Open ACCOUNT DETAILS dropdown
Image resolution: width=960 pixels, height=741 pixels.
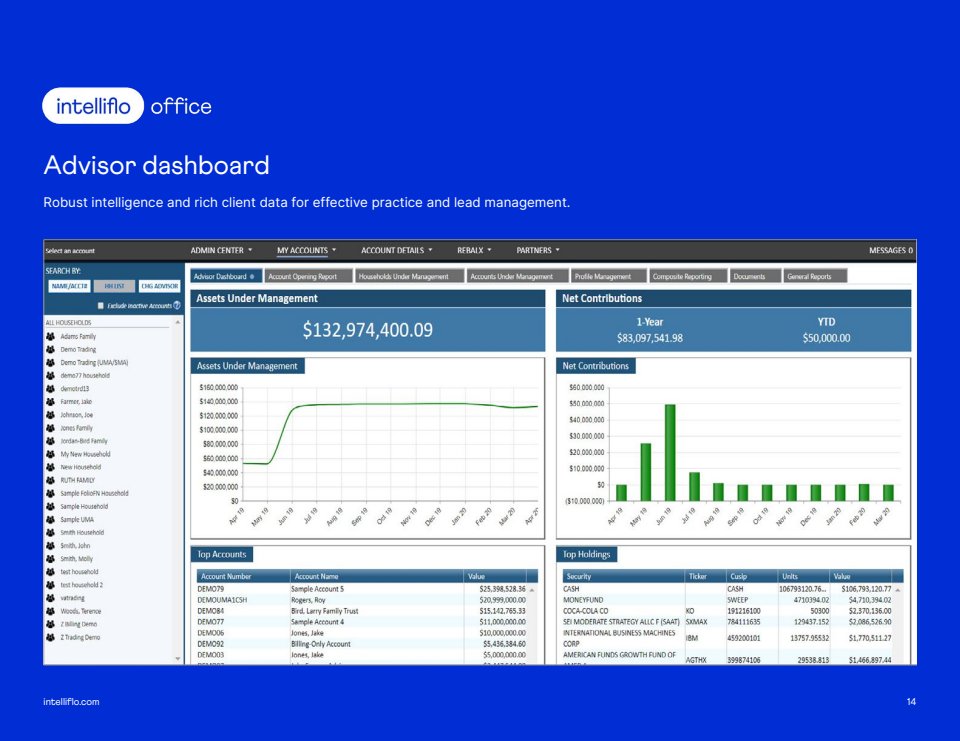(x=396, y=250)
